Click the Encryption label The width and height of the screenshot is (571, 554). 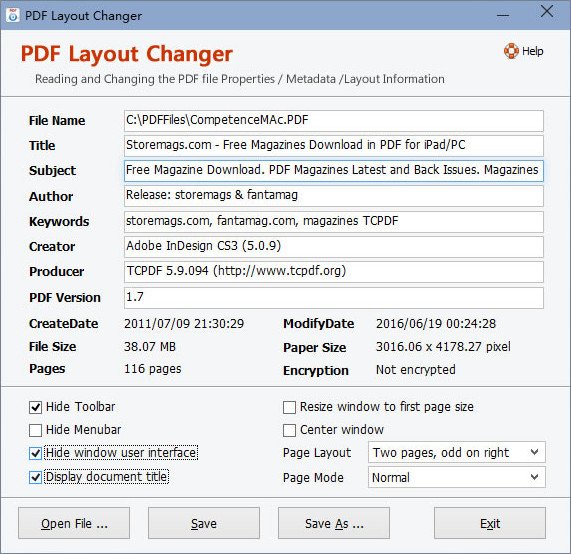tap(316, 371)
